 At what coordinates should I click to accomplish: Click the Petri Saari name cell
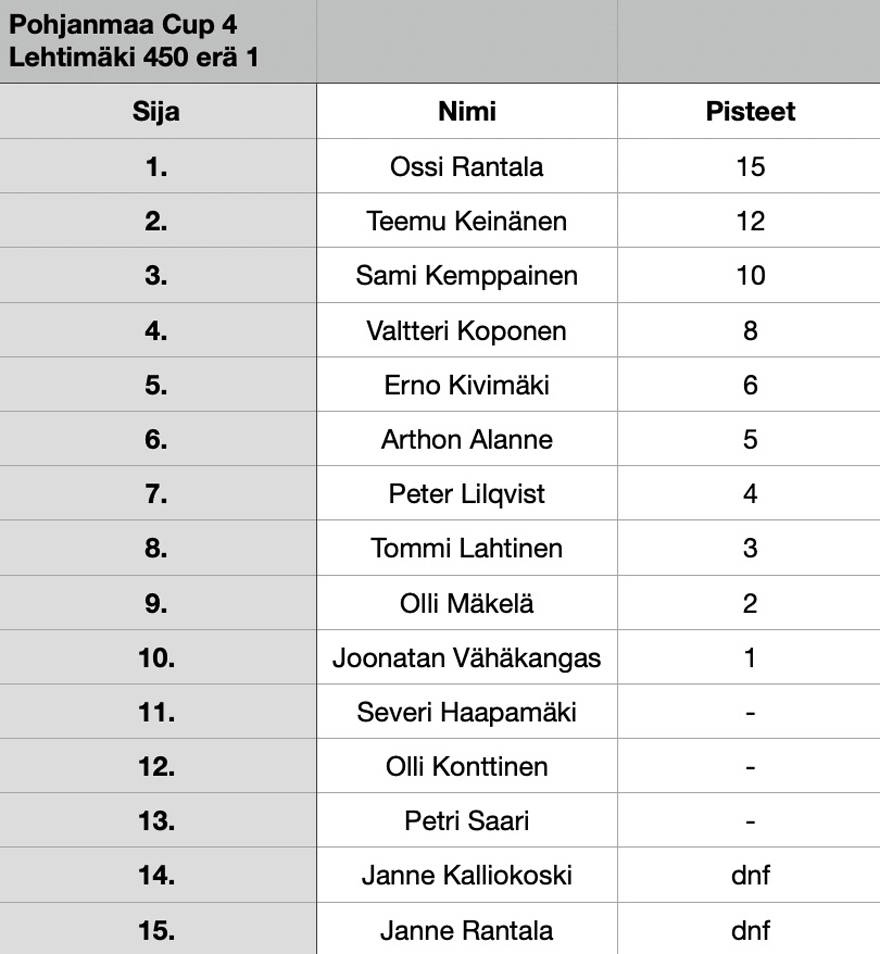pos(467,820)
